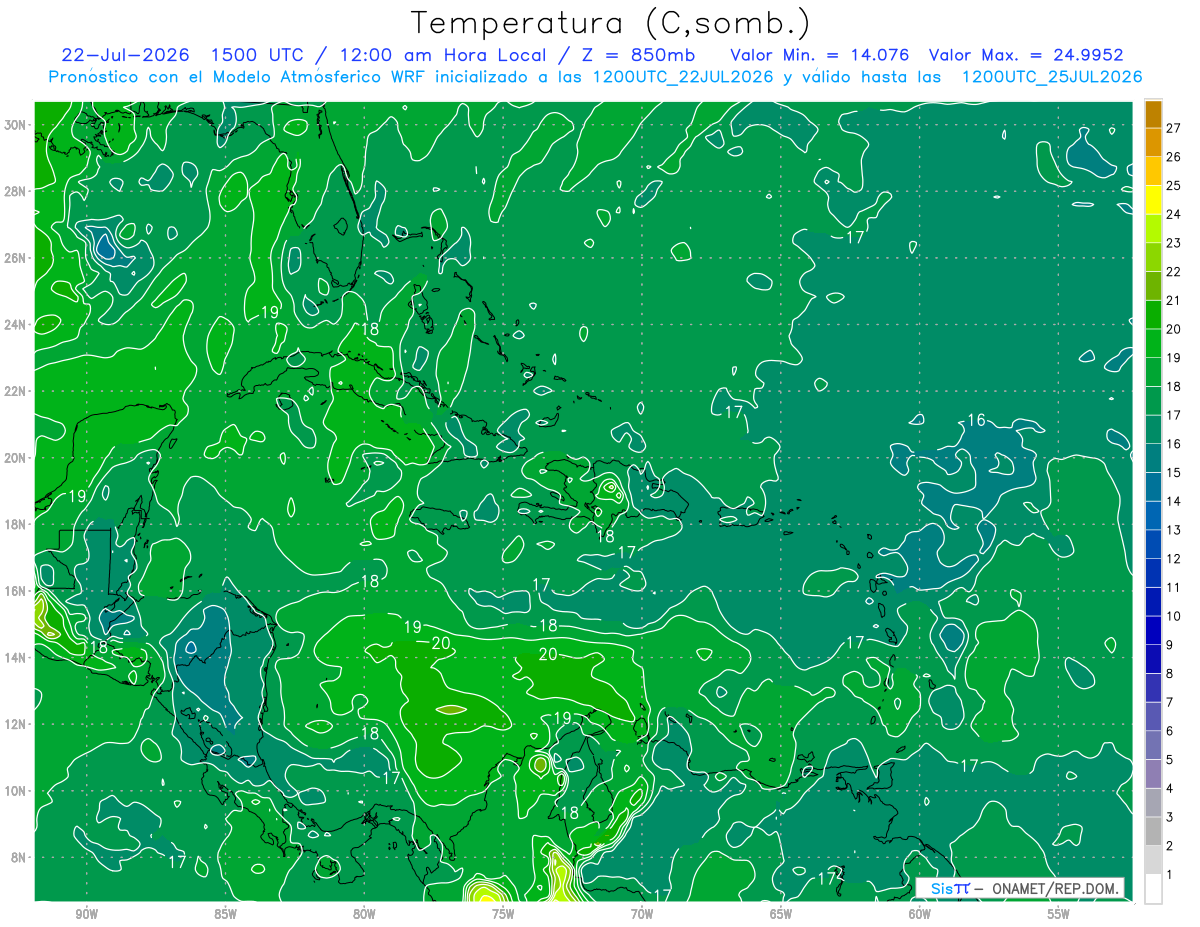Click the blue legend swatch between 12 and 13
This screenshot has height=927, width=1200.
tap(1153, 544)
